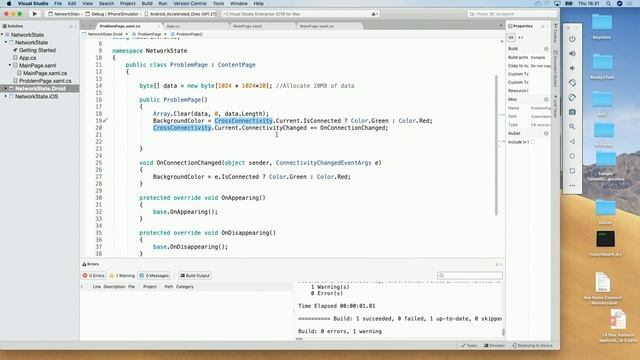The width and height of the screenshot is (640, 360).
Task: Run the project with the play button
Action: coord(35,14)
